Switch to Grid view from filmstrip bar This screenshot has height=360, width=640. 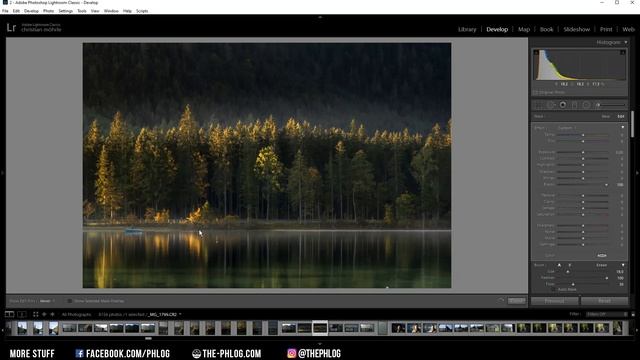tap(36, 314)
